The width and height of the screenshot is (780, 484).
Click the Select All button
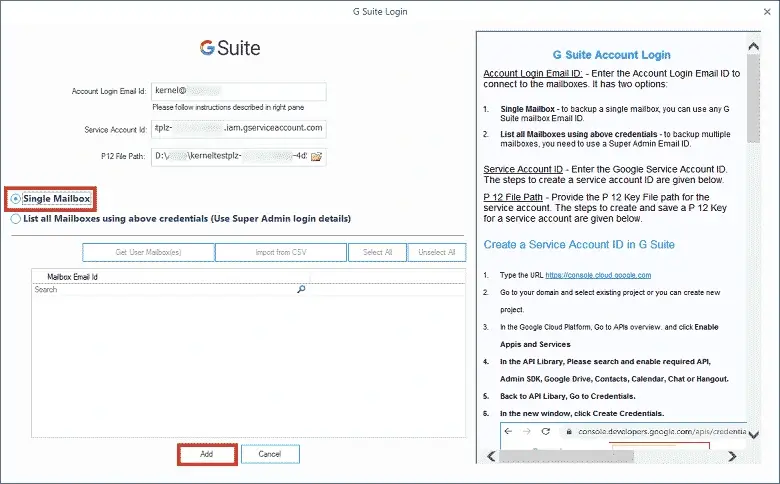[x=378, y=252]
